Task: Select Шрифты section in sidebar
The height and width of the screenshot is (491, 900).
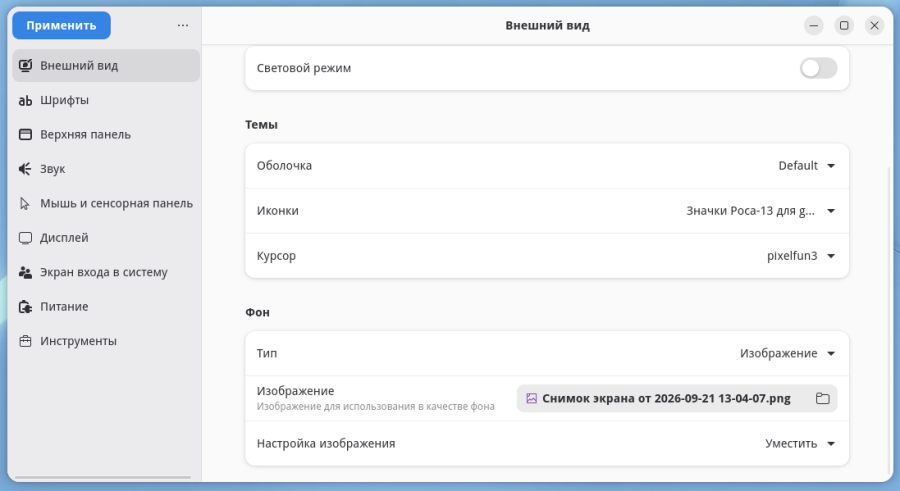Action: [x=106, y=100]
